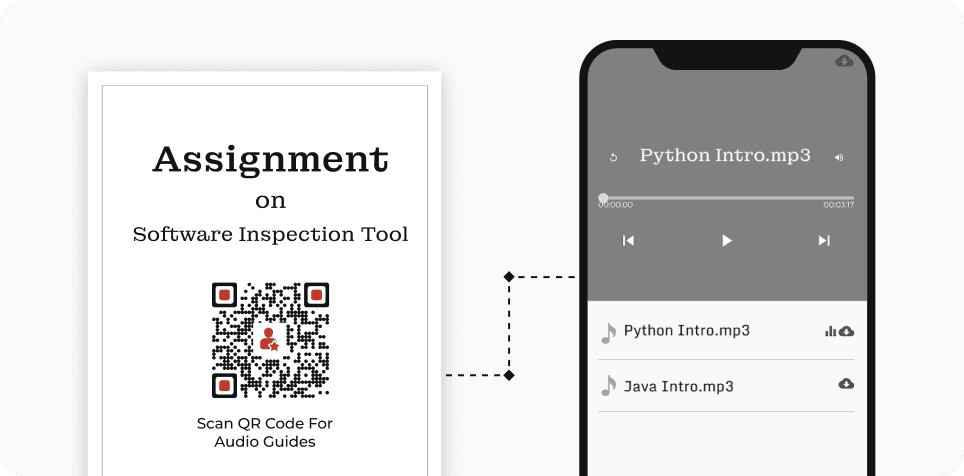Screen dimensions: 964x476
Task: Mute audio with the speaker volume icon
Action: [839, 157]
